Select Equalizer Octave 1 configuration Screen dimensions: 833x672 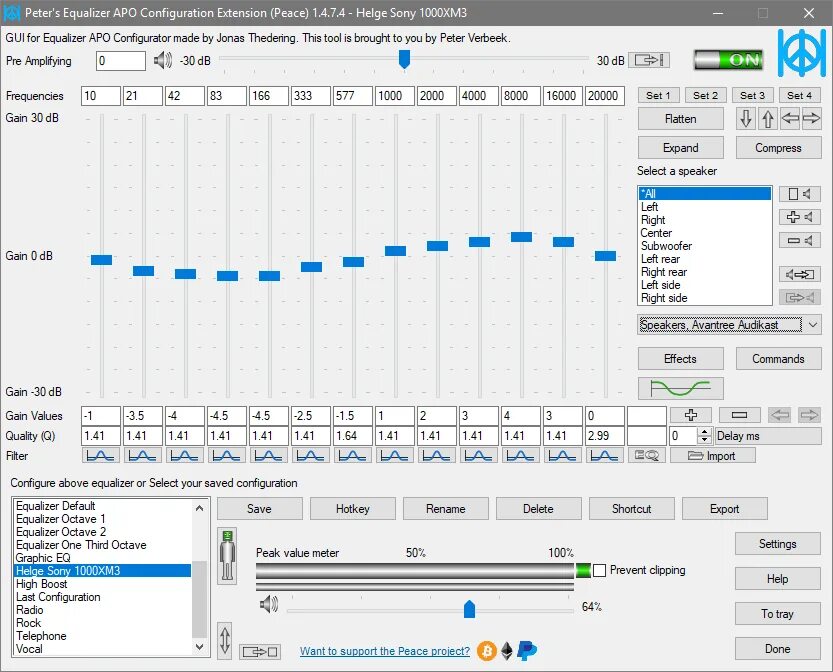102,519
